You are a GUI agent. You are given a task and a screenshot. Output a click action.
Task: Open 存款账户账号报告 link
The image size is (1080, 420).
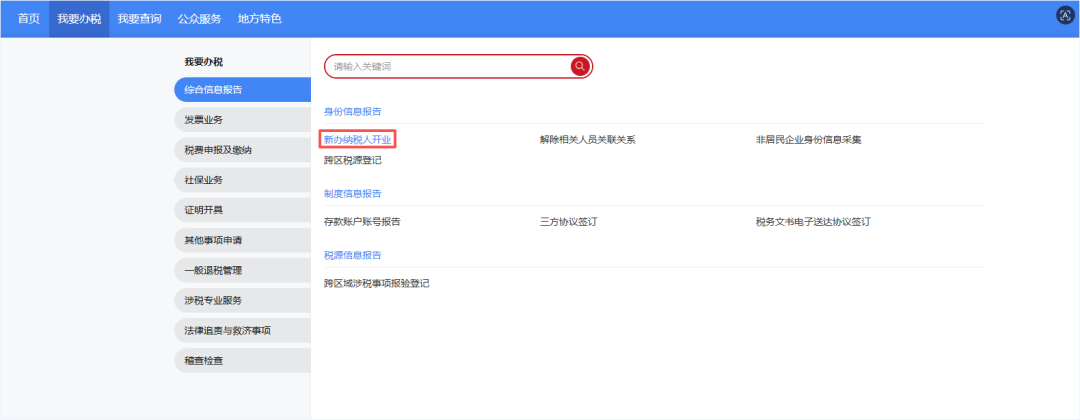(362, 222)
